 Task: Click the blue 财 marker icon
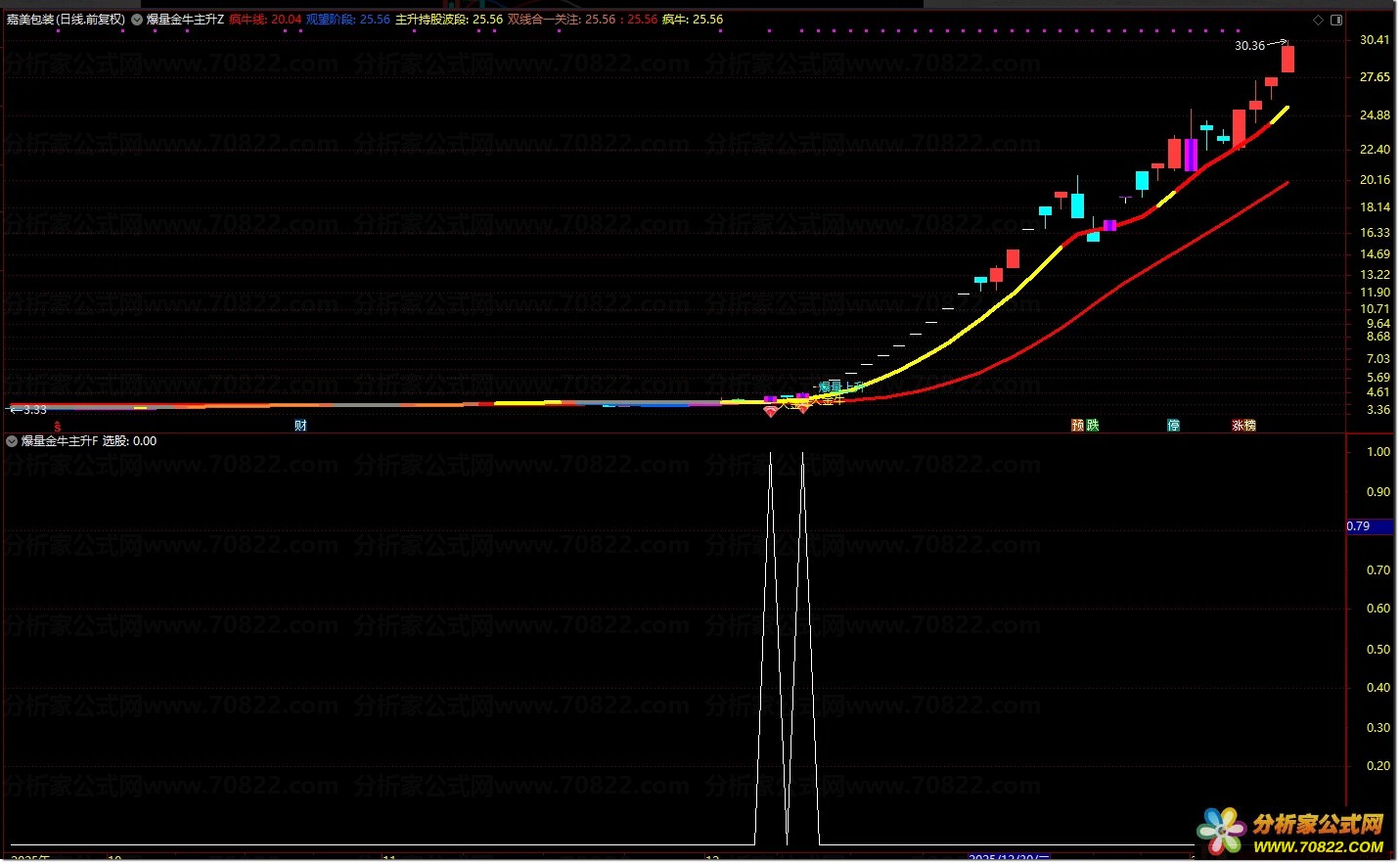coord(300,426)
